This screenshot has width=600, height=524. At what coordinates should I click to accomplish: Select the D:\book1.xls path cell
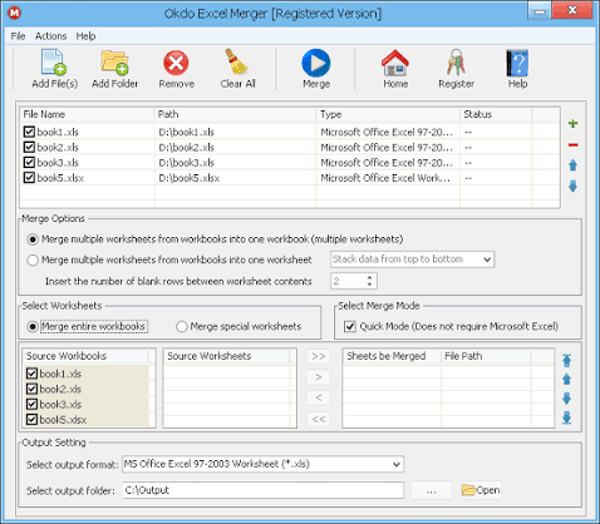coord(236,132)
